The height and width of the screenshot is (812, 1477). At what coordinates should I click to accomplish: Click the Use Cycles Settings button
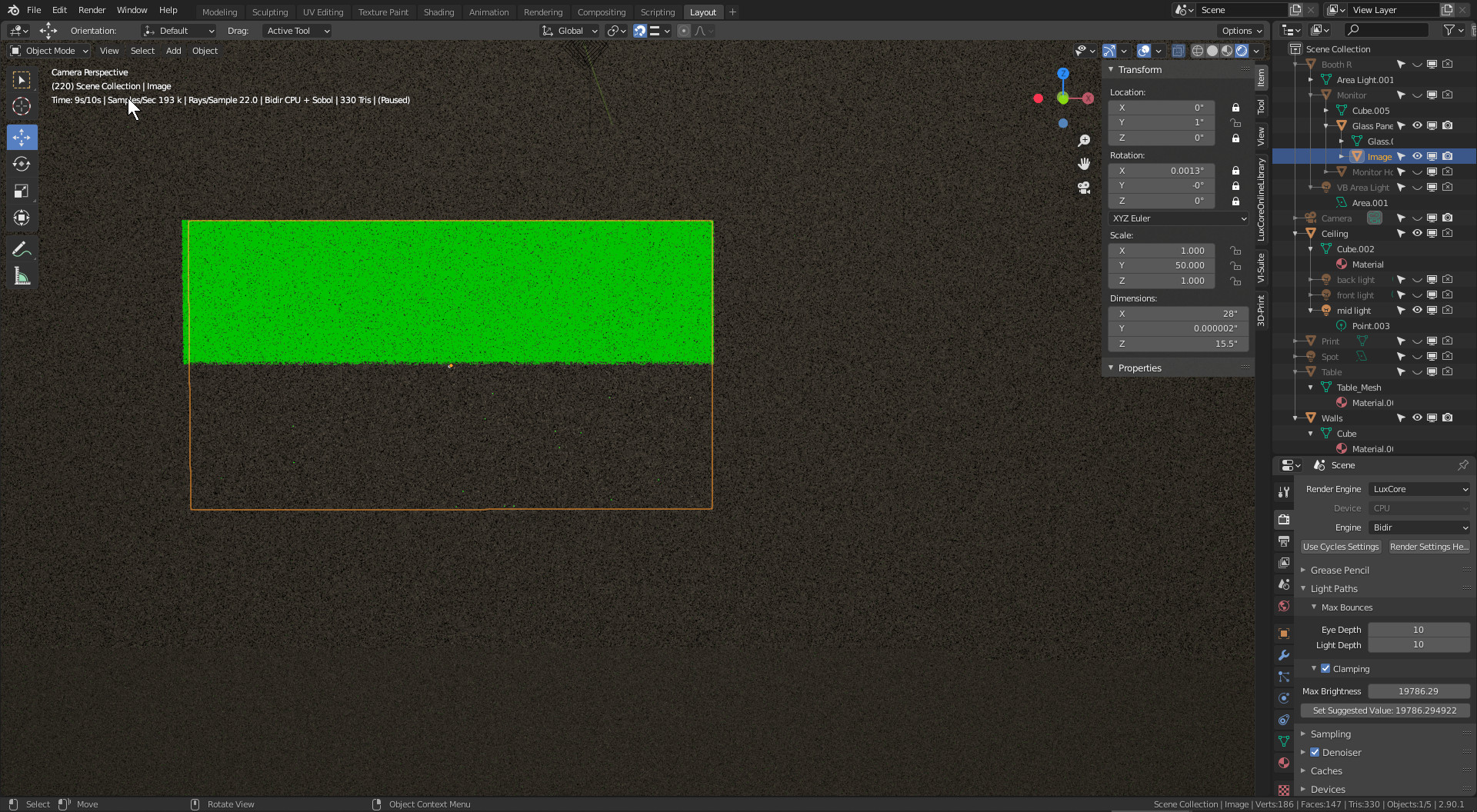point(1341,547)
